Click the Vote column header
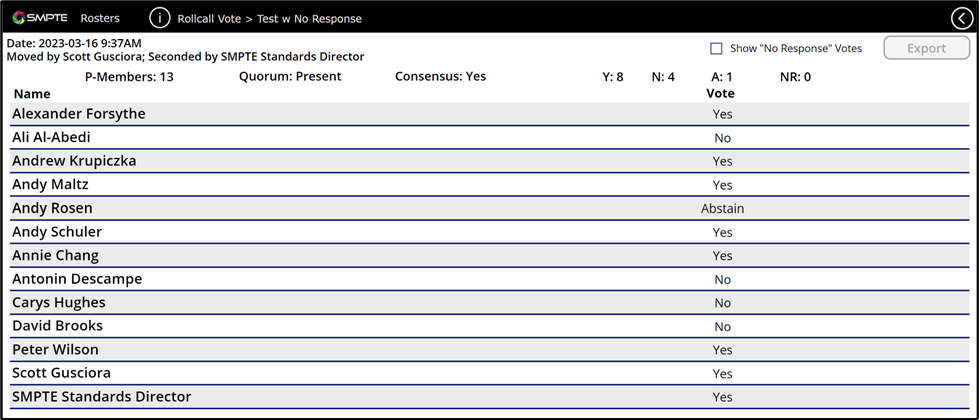 pos(720,94)
